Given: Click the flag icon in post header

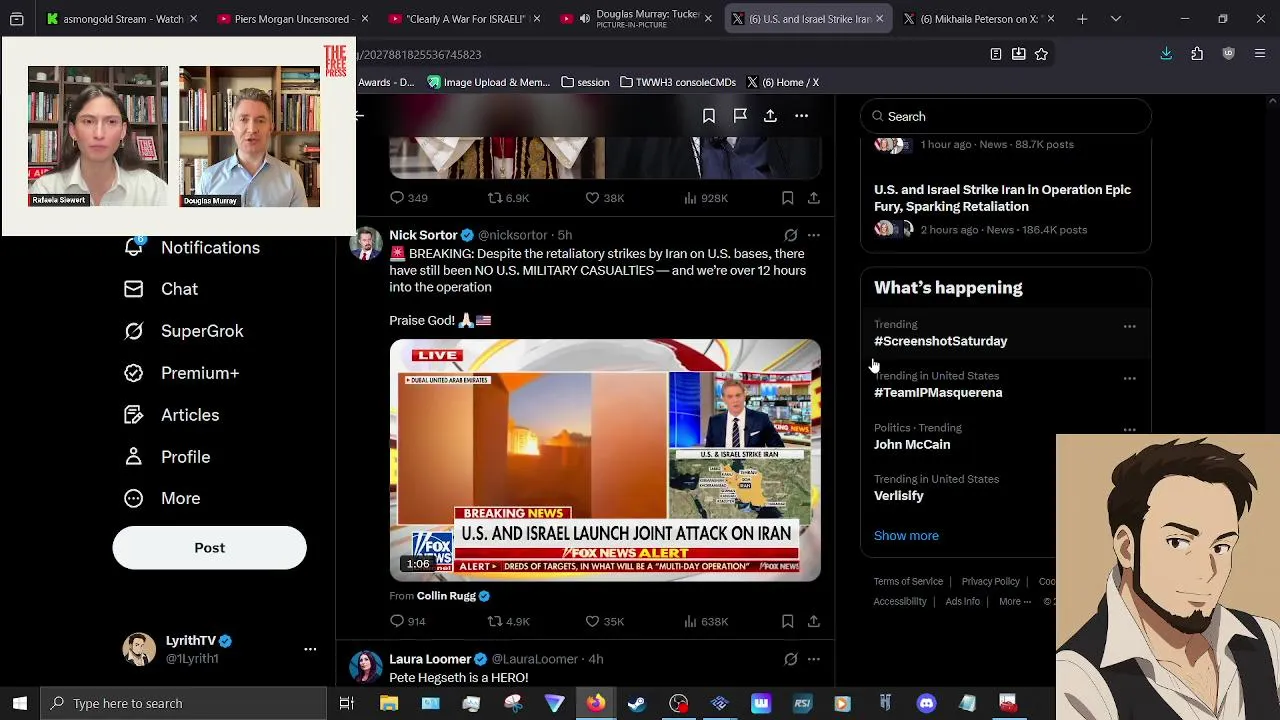Looking at the screenshot, I should click(740, 116).
